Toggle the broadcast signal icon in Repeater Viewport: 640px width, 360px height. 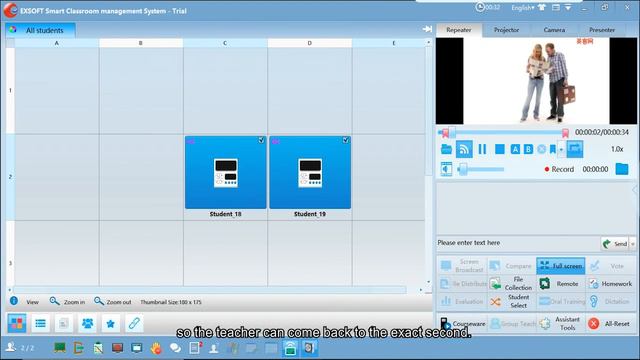click(464, 149)
